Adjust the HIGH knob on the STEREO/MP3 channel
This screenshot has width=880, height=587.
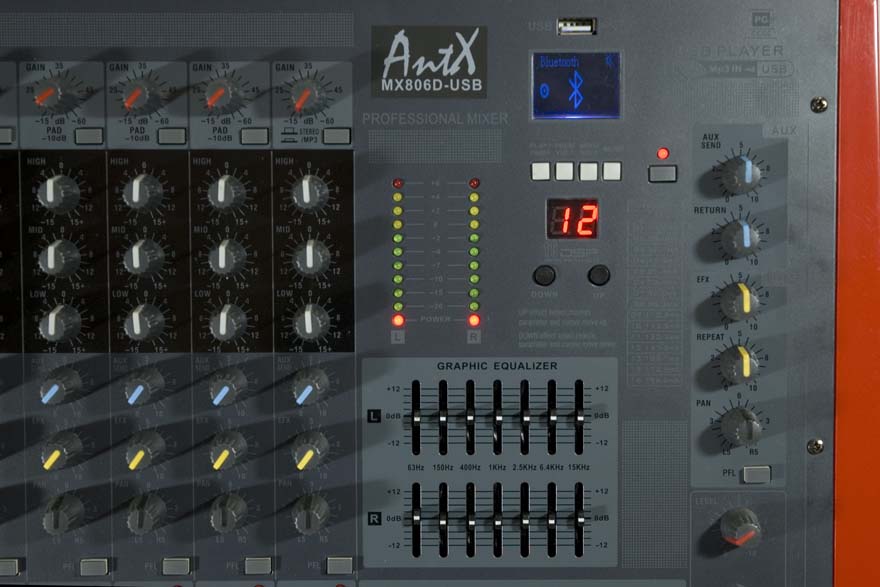308,192
